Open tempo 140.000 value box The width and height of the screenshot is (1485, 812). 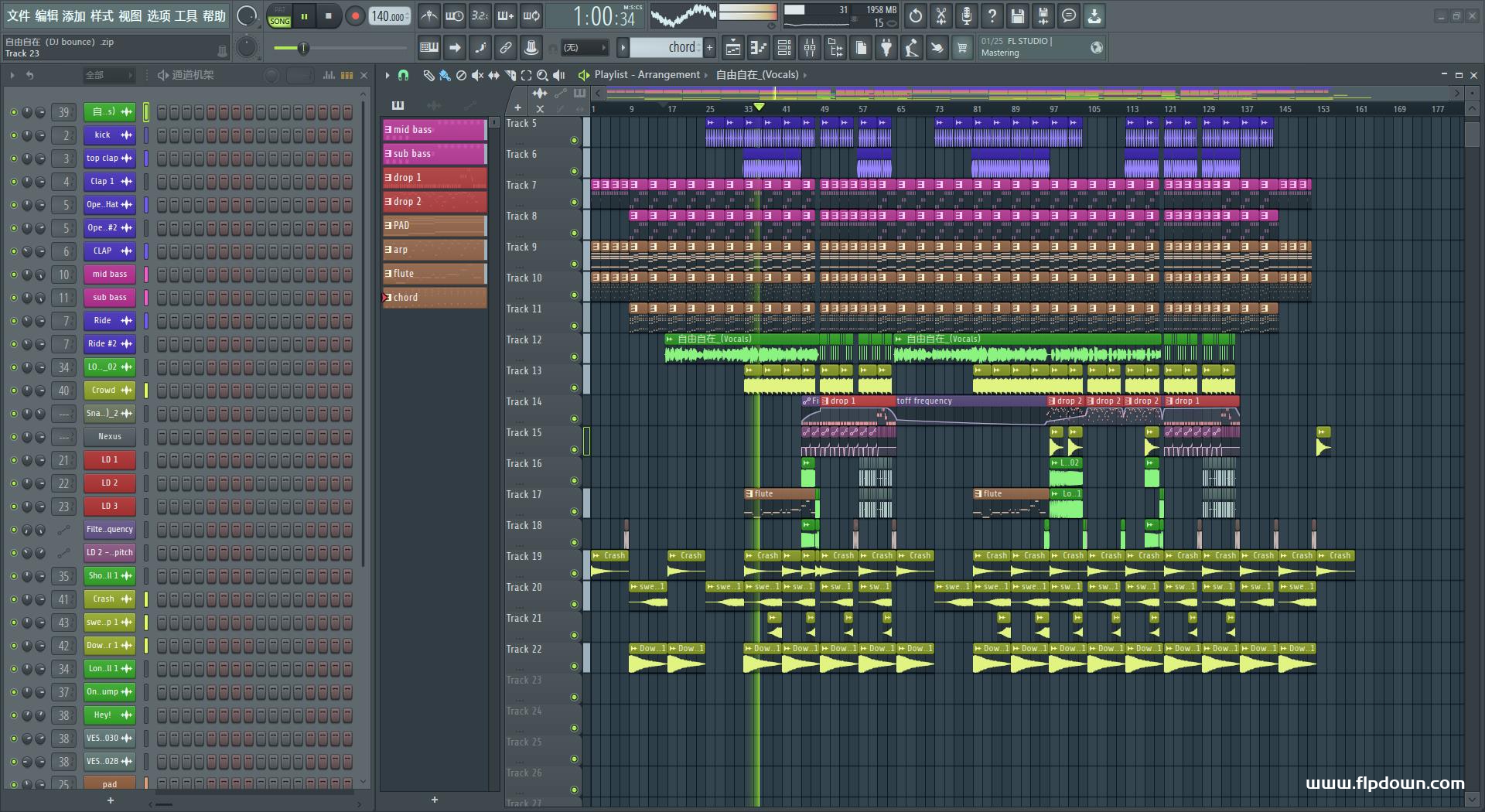(390, 16)
